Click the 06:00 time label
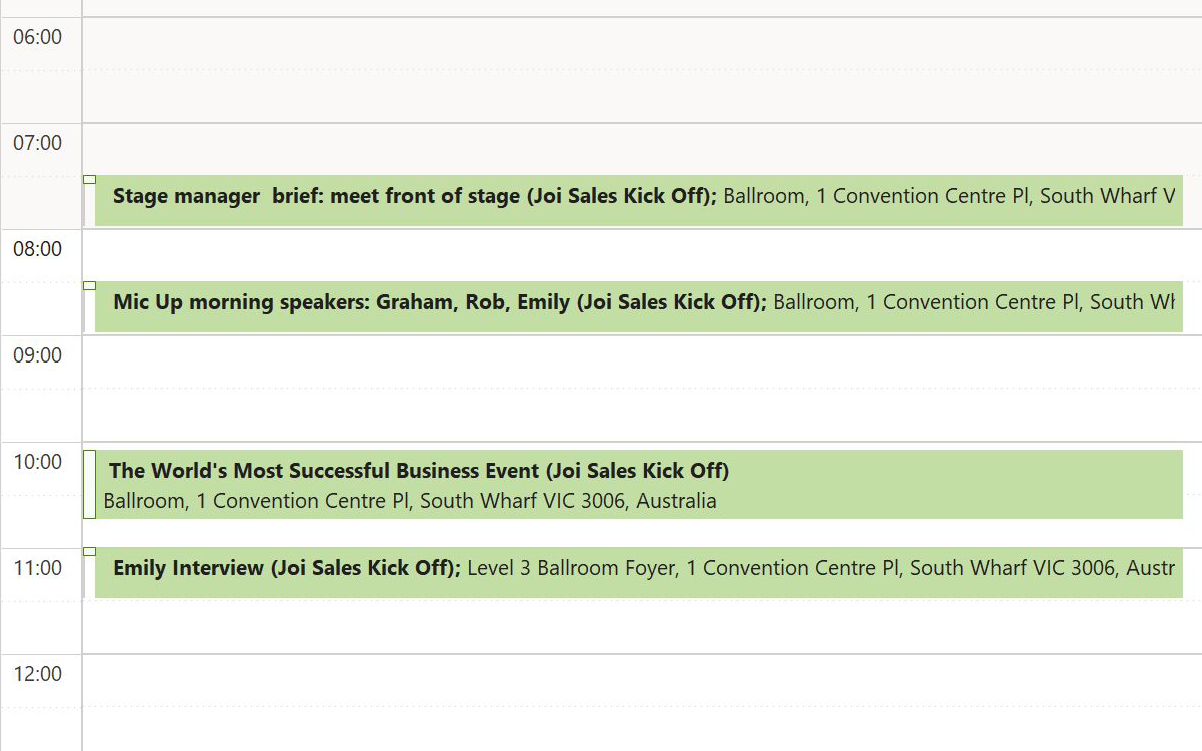 tap(38, 38)
